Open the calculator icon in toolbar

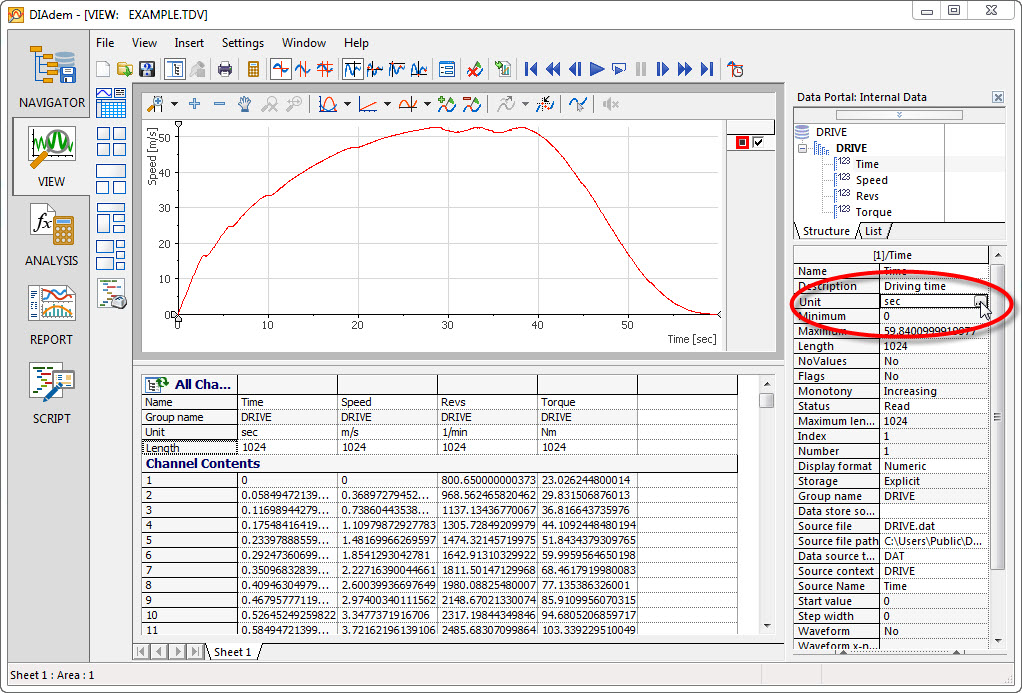coord(254,69)
